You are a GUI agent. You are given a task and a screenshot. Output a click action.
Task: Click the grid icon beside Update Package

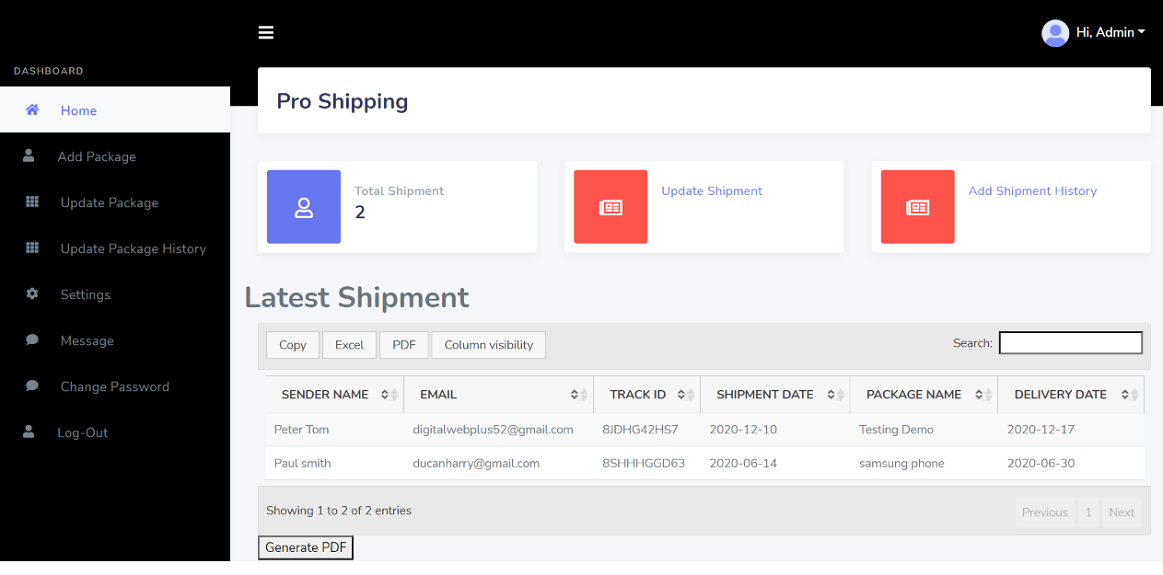pos(32,202)
